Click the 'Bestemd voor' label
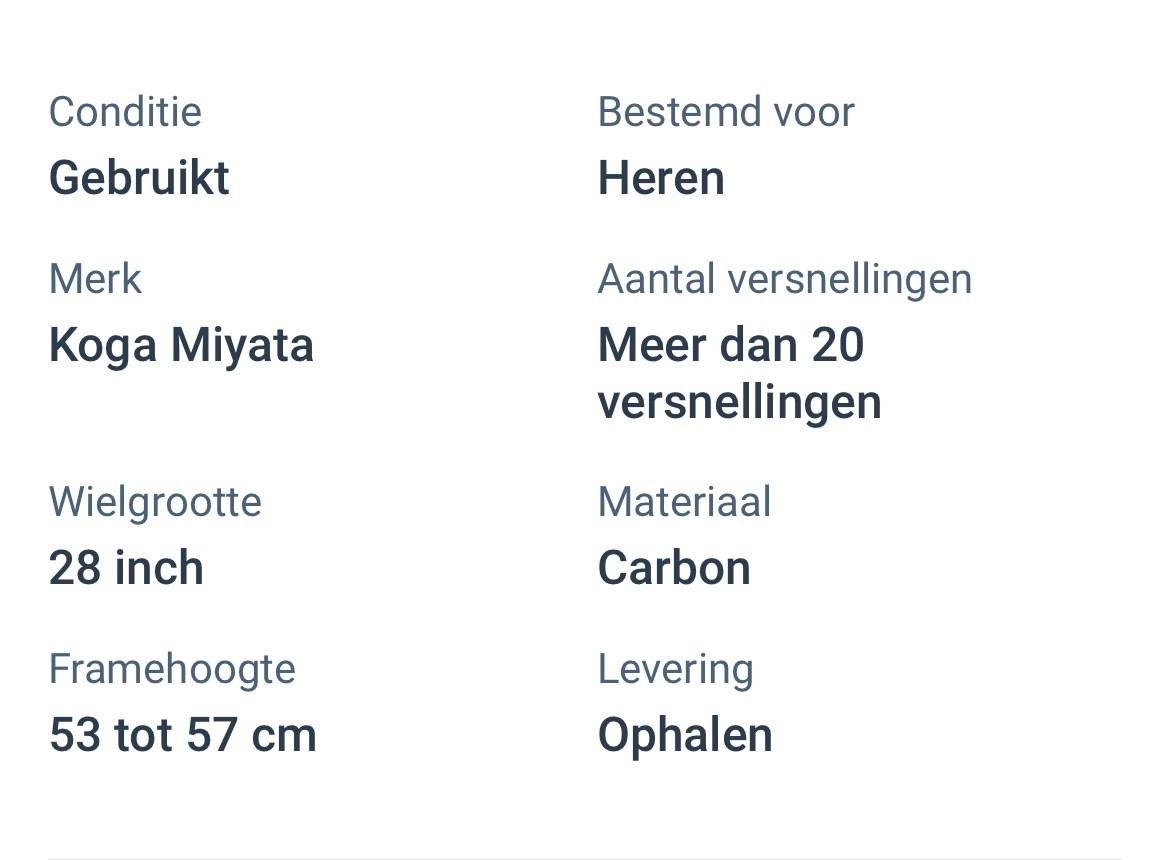This screenshot has height=860, width=1170. click(x=726, y=112)
